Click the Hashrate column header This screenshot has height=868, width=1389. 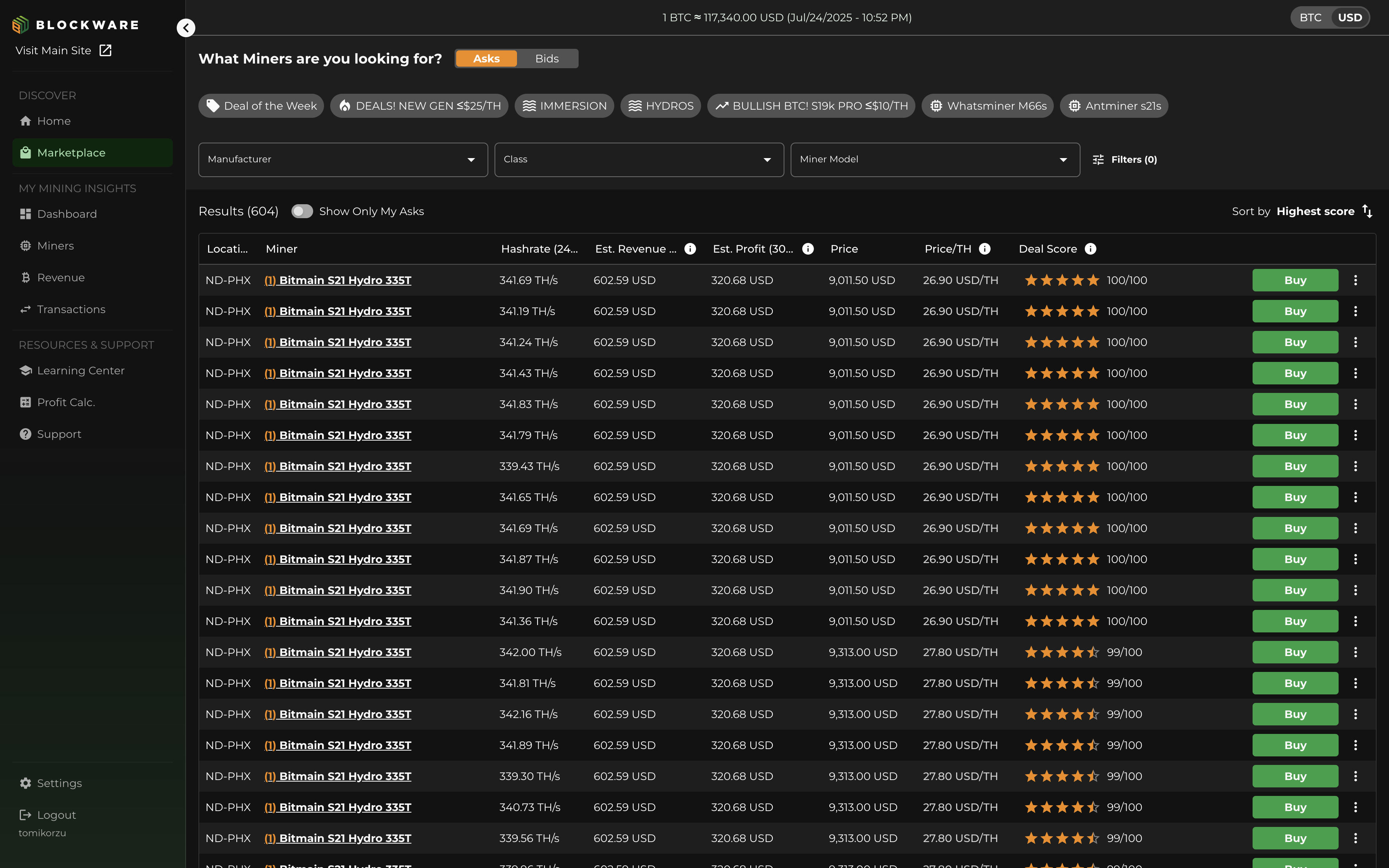click(x=539, y=248)
